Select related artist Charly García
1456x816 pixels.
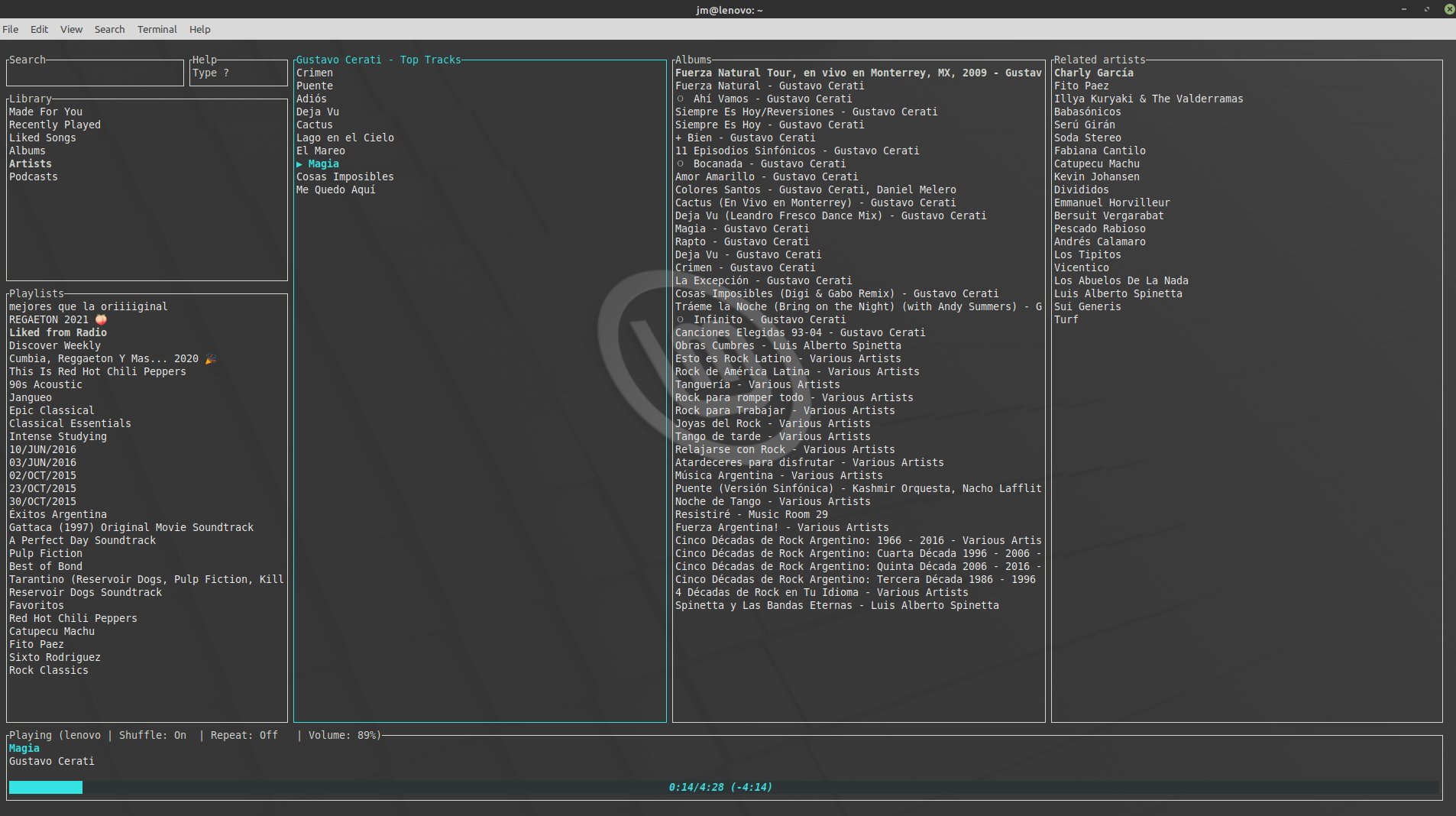click(x=1094, y=73)
